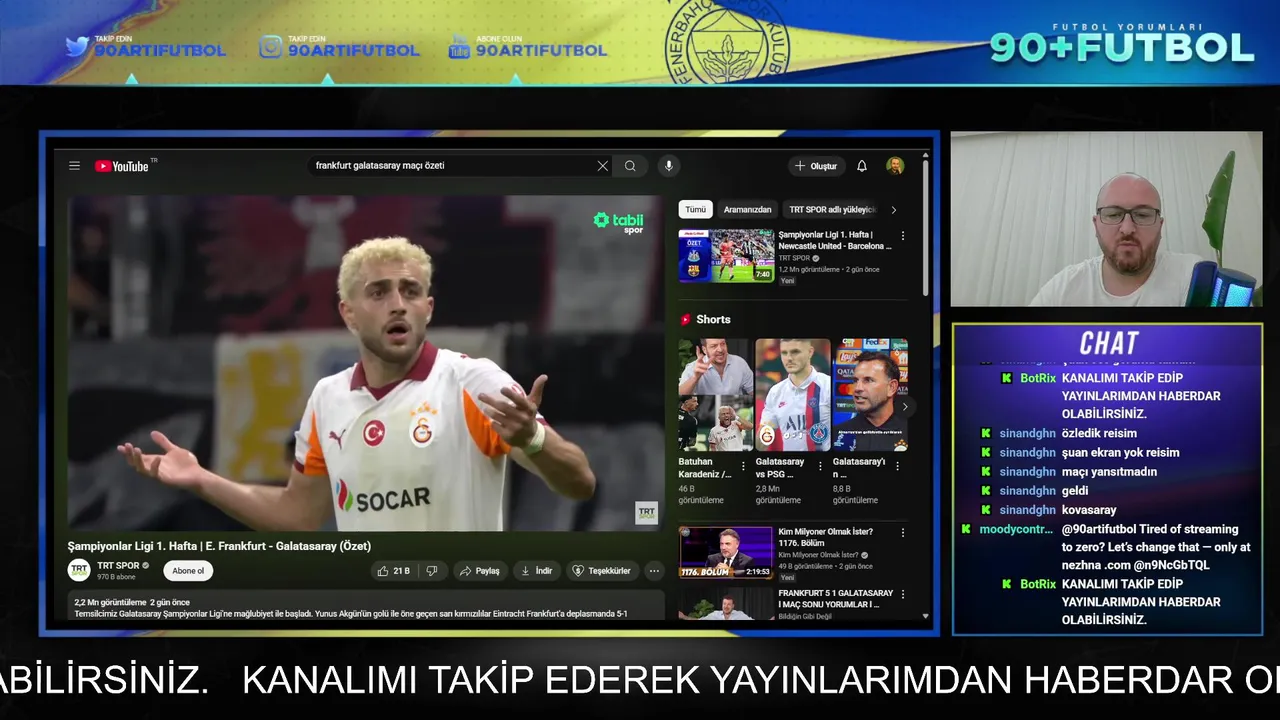Click the streamer webcam view
This screenshot has height=720, width=1280.
1106,218
